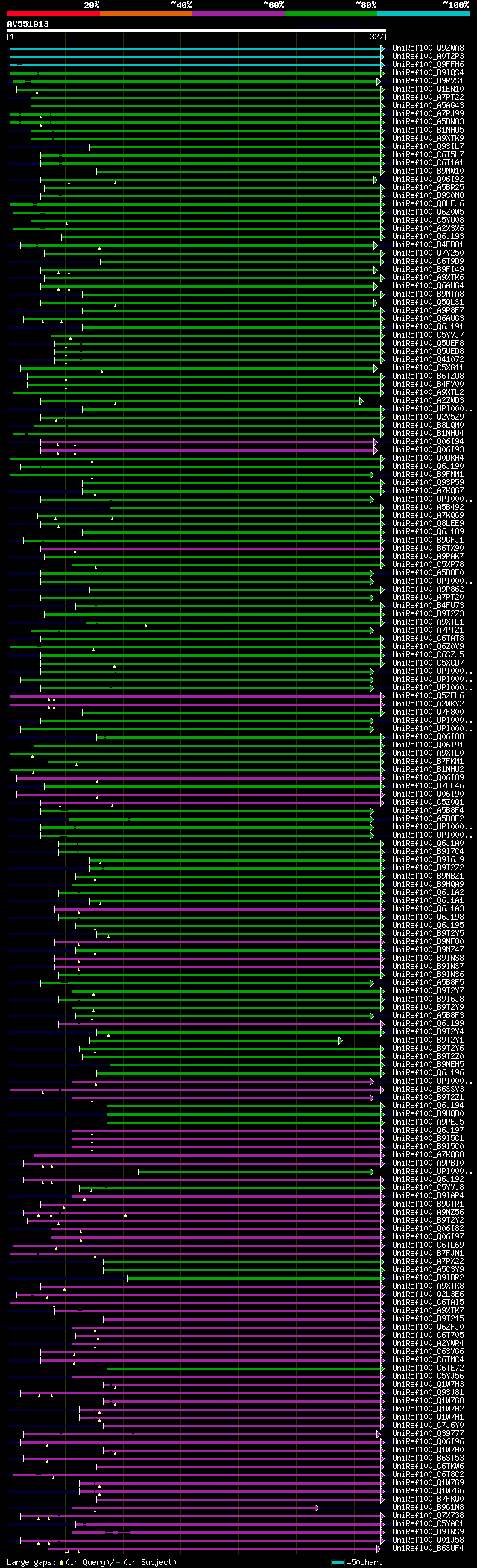Select hit UniRef100_B1NHU5
Viewport: 477px width, 1568px height.
[428, 130]
